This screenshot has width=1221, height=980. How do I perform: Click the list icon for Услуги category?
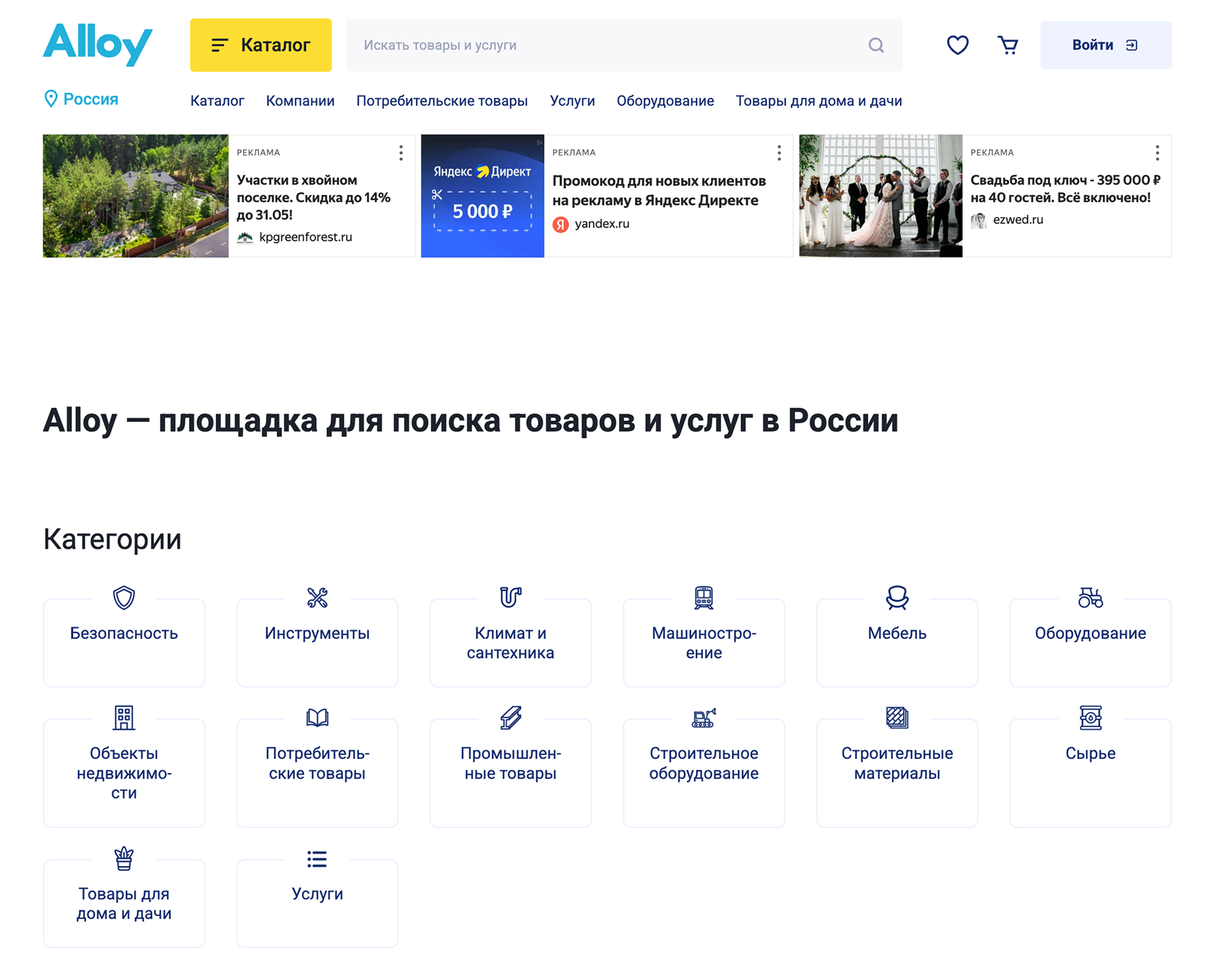317,859
